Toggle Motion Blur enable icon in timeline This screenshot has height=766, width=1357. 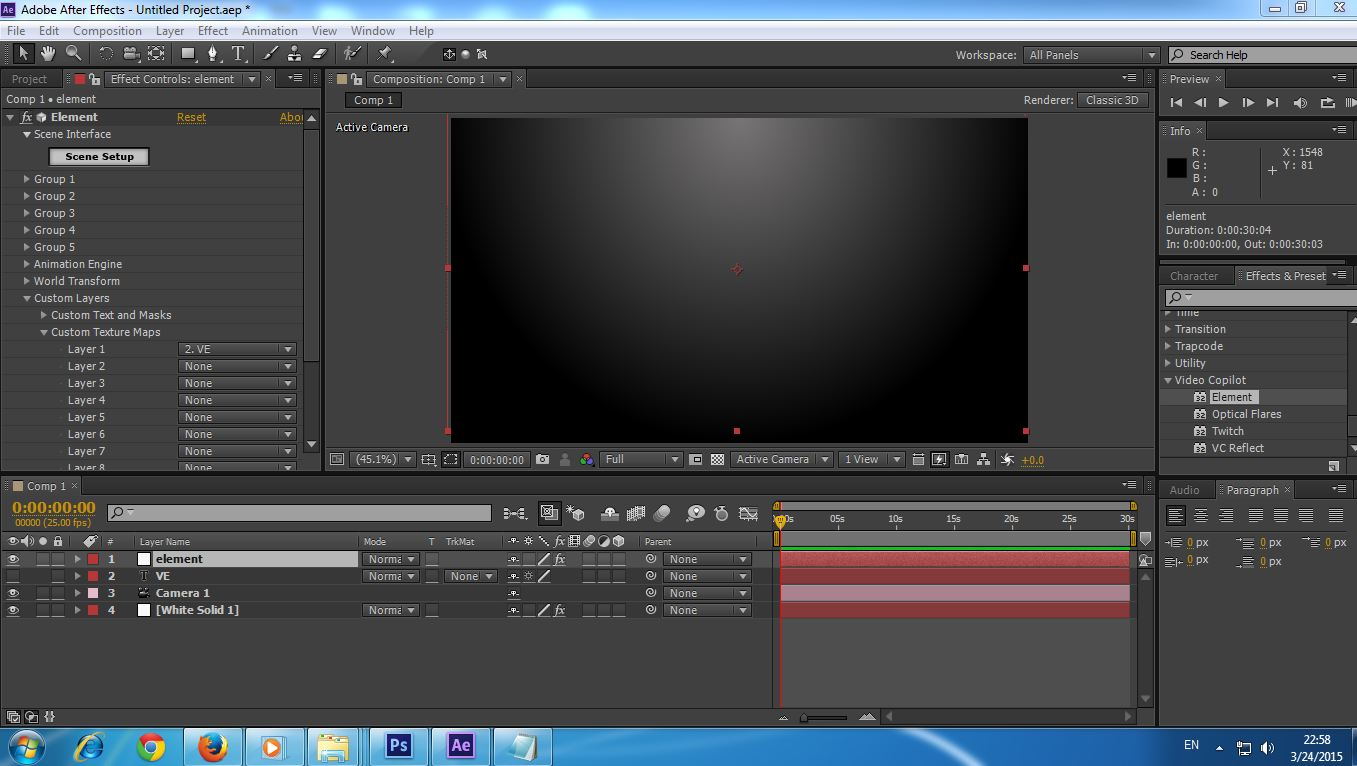pos(662,514)
